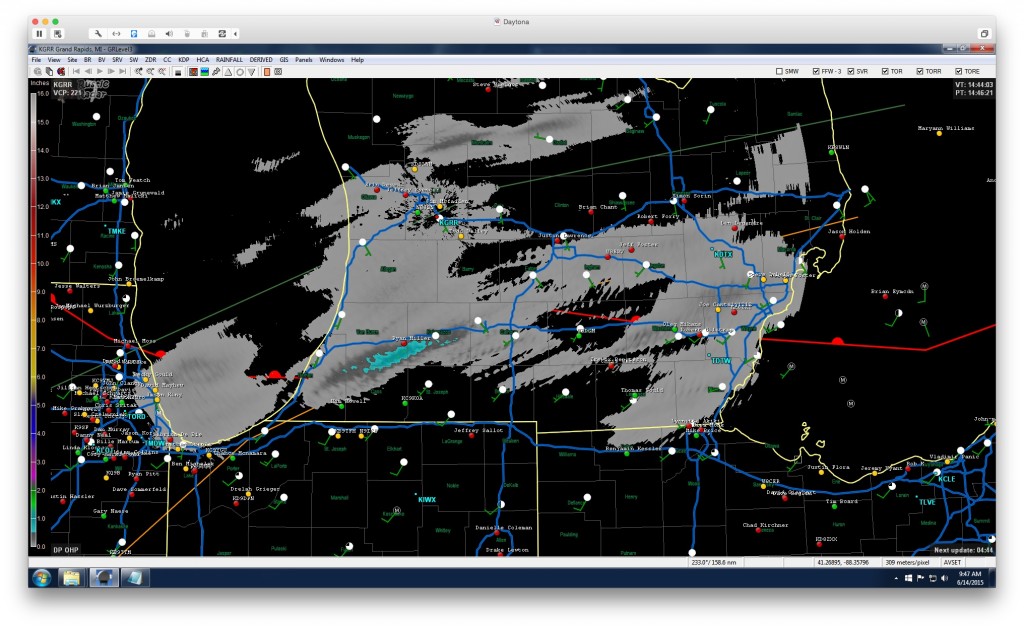Toggle the triangle marker toolbar icon
Image resolution: width=1024 pixels, height=628 pixels.
coord(228,71)
